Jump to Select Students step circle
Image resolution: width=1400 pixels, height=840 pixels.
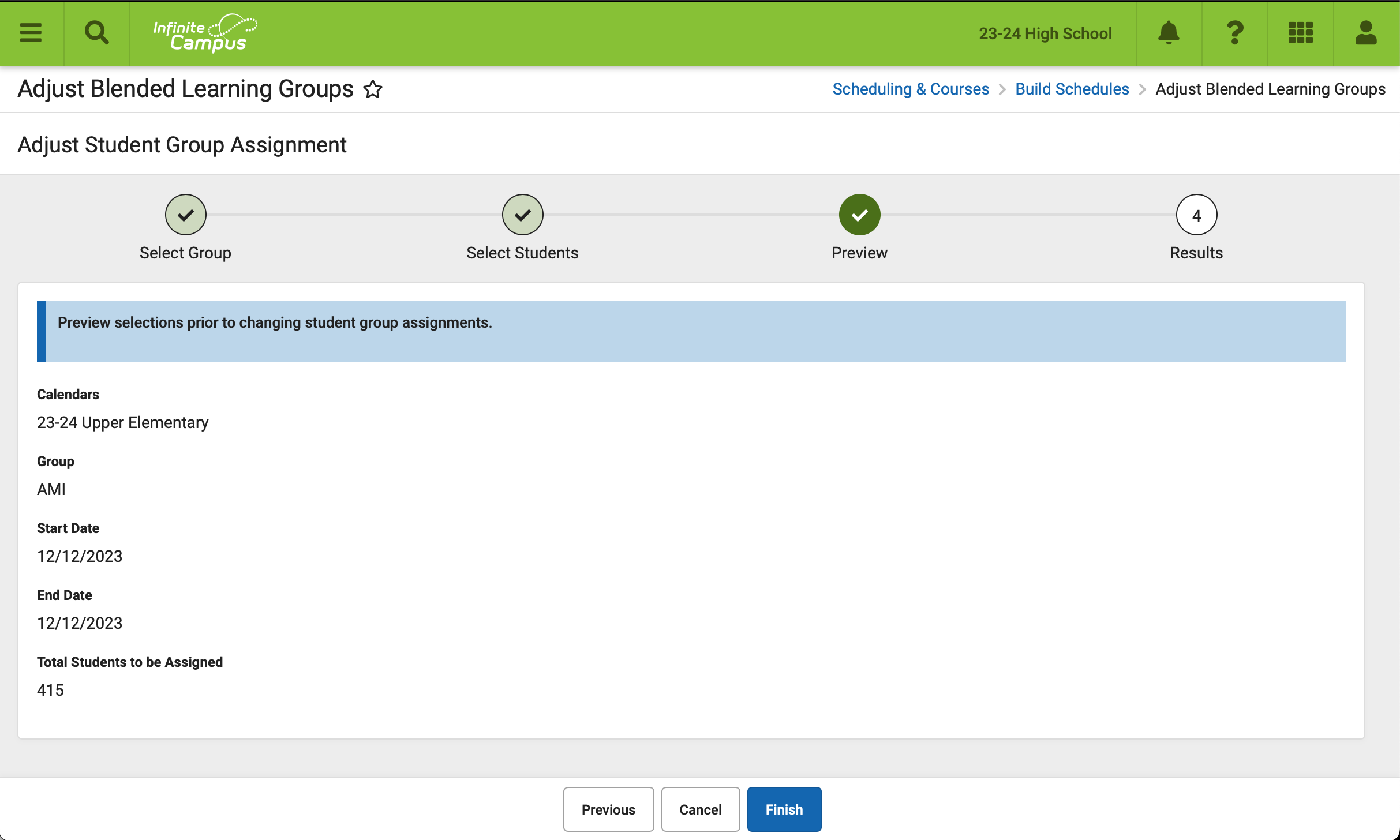522,215
